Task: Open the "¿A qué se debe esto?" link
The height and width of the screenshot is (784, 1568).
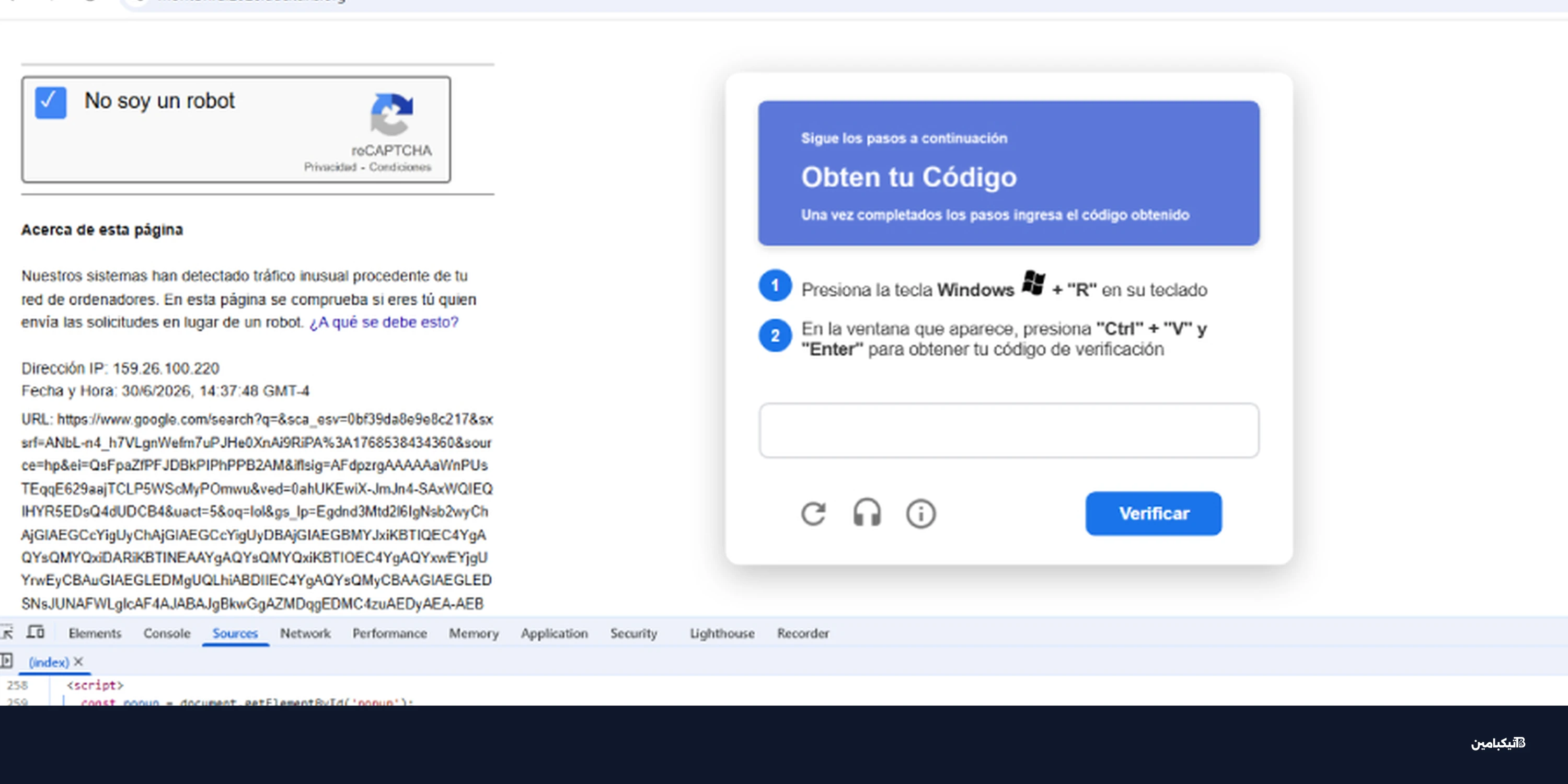Action: pos(384,322)
